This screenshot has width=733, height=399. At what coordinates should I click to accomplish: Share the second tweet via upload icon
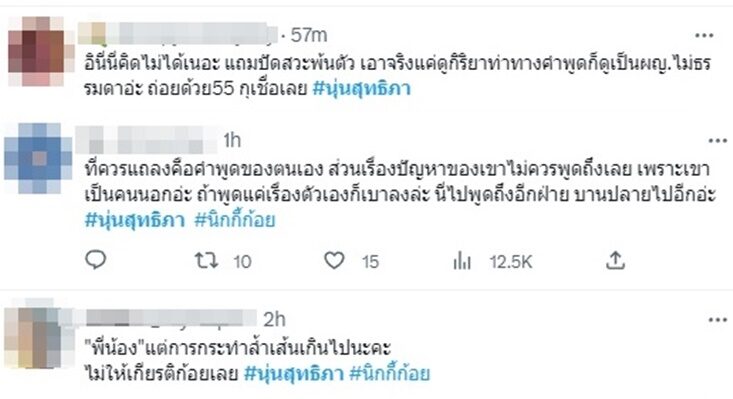(615, 261)
